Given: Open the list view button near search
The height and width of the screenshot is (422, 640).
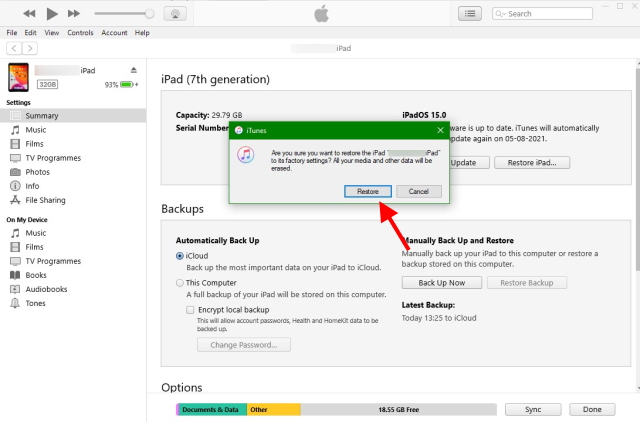Looking at the screenshot, I should tap(470, 13).
